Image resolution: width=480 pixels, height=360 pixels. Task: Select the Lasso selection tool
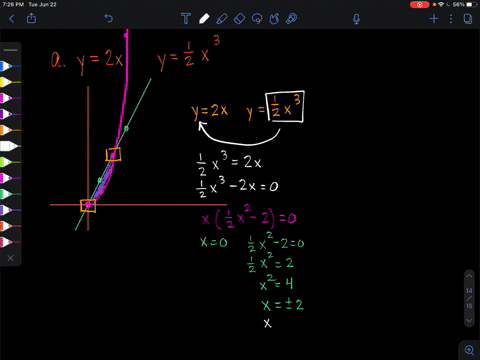257,19
